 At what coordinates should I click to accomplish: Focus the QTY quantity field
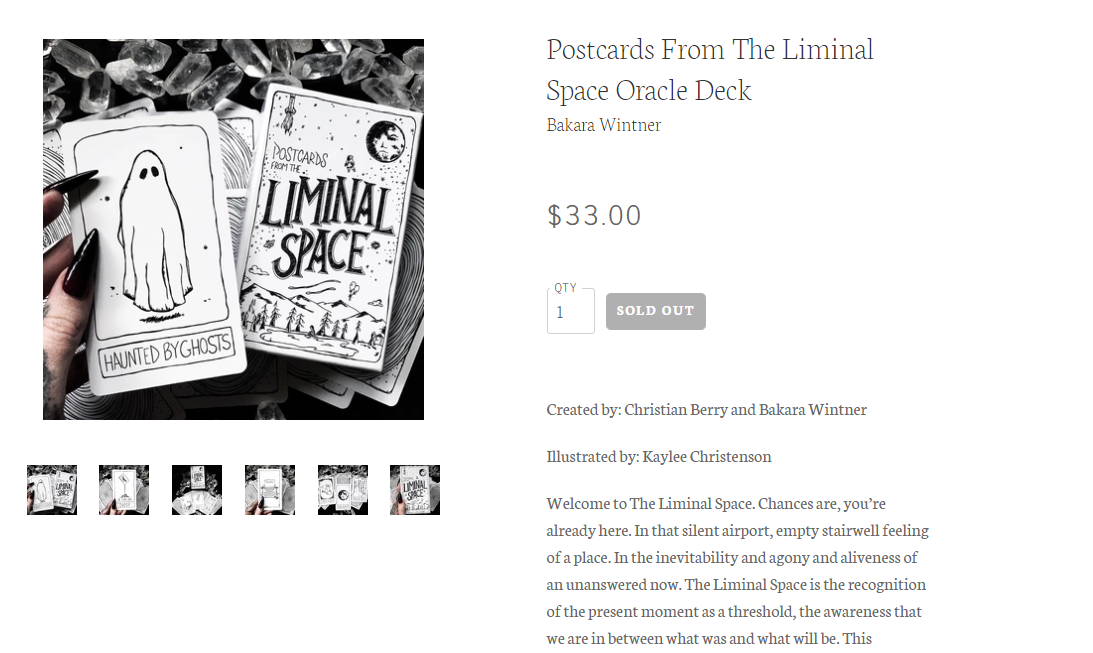pyautogui.click(x=571, y=312)
